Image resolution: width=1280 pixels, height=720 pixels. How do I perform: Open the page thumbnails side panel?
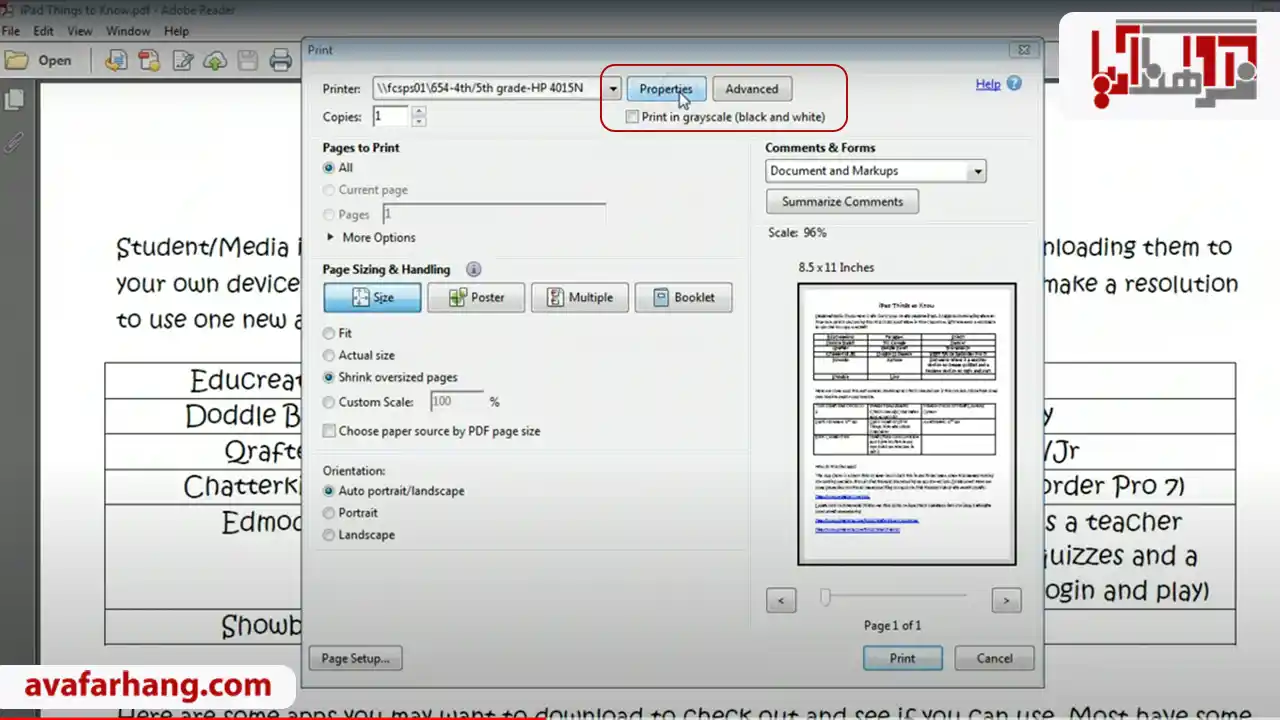point(14,101)
